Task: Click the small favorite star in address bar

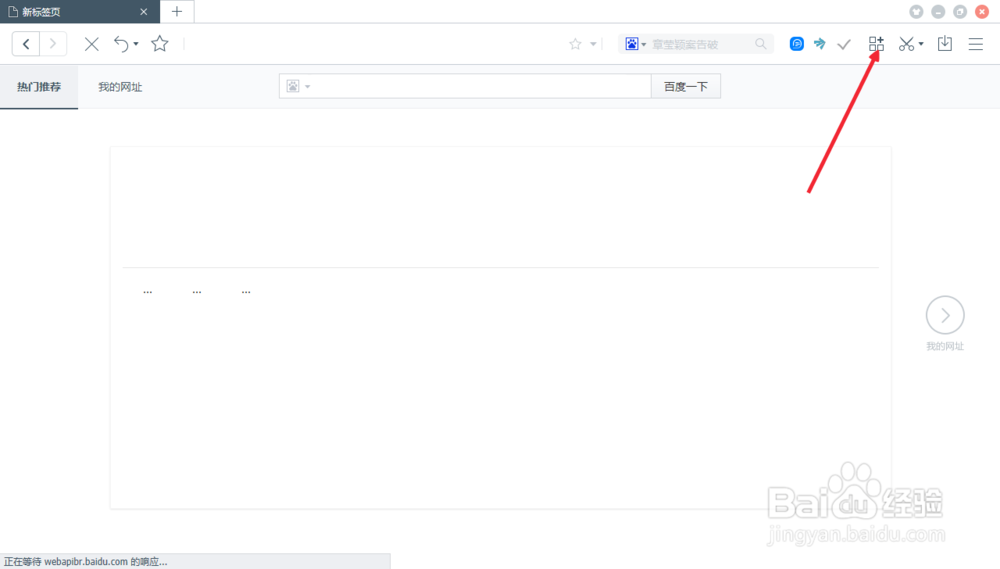Action: point(575,44)
